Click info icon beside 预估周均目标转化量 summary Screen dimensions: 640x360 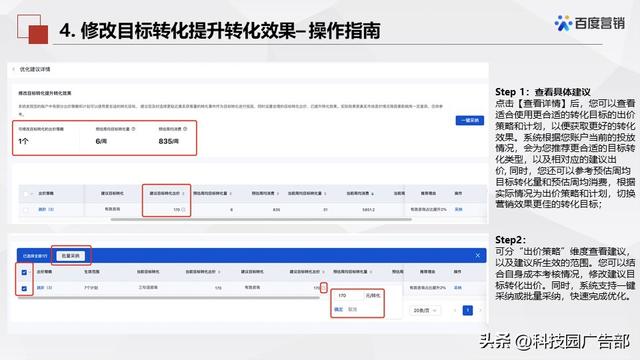coord(133,129)
